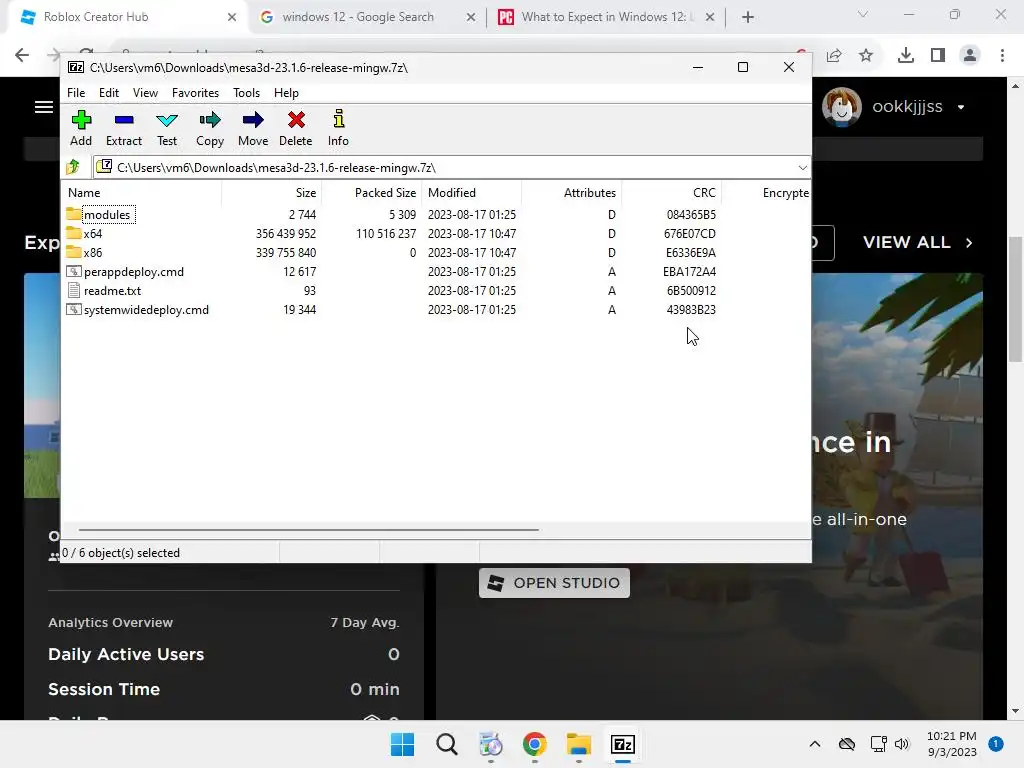Expand the 7-Zip address path dropdown
The width and height of the screenshot is (1024, 768).
coord(803,168)
